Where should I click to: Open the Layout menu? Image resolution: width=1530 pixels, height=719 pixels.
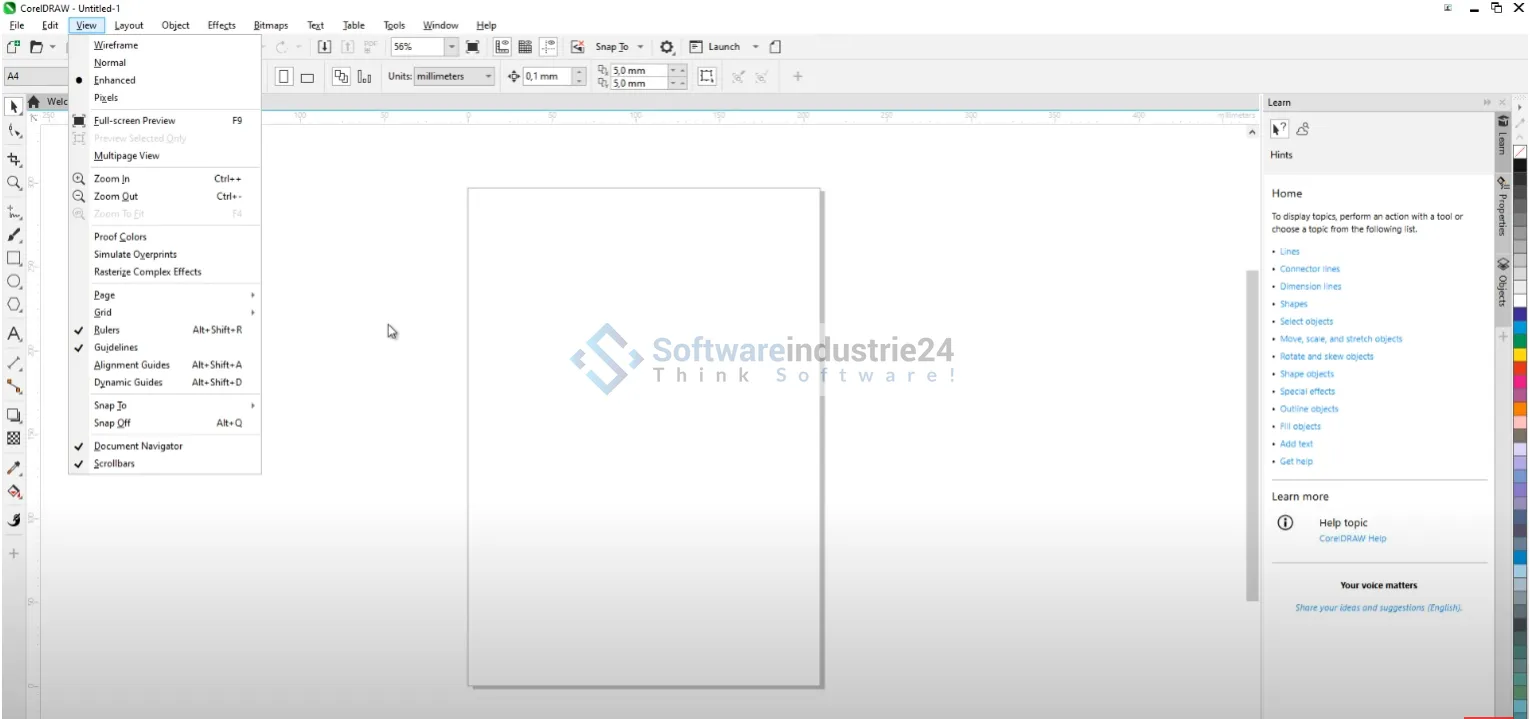tap(129, 25)
